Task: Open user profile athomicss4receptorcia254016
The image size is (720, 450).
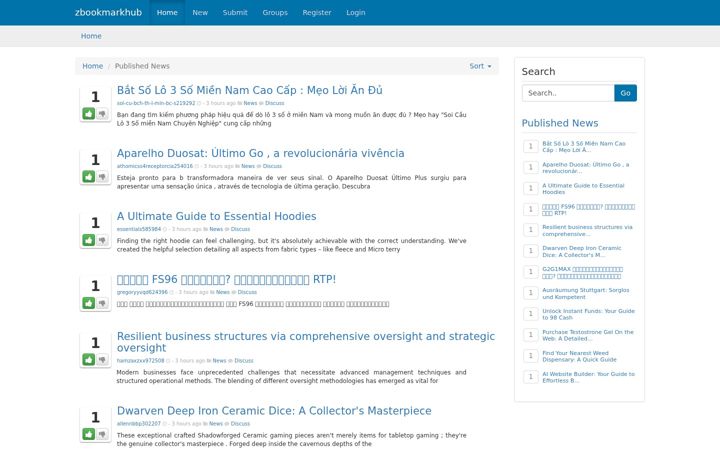Action: [x=155, y=166]
